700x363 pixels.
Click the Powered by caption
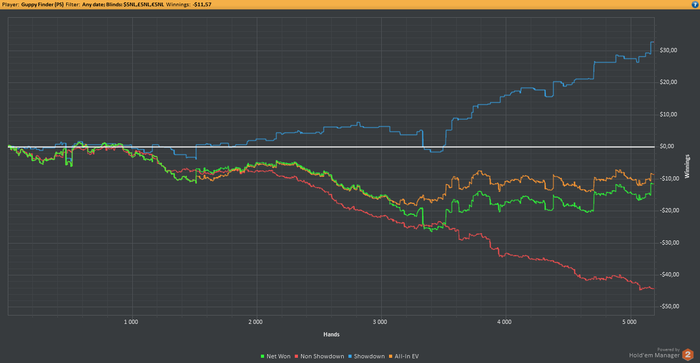click(668, 350)
